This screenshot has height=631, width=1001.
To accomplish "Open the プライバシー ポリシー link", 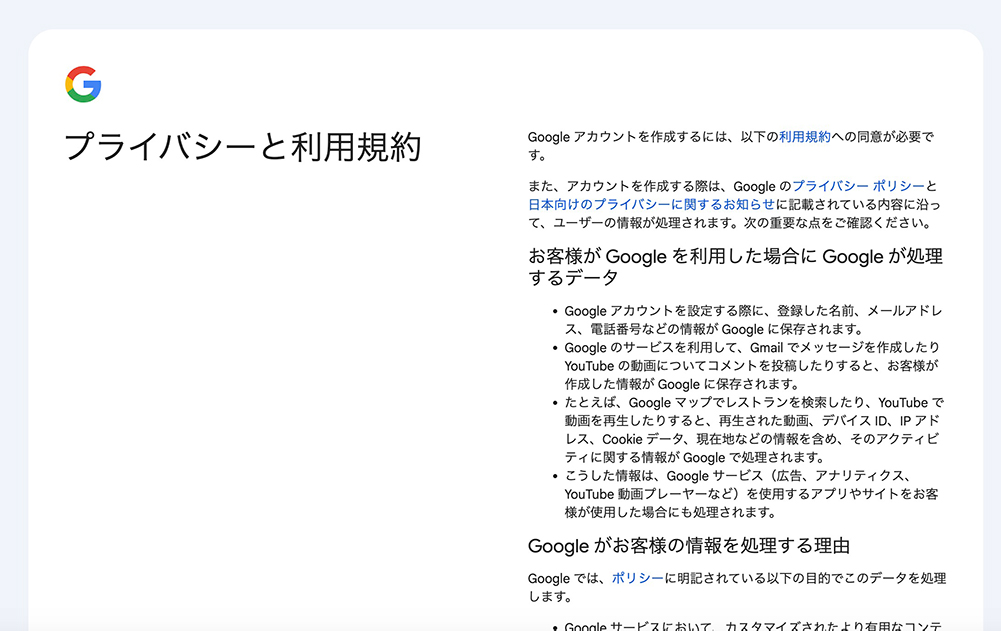I will tap(858, 186).
